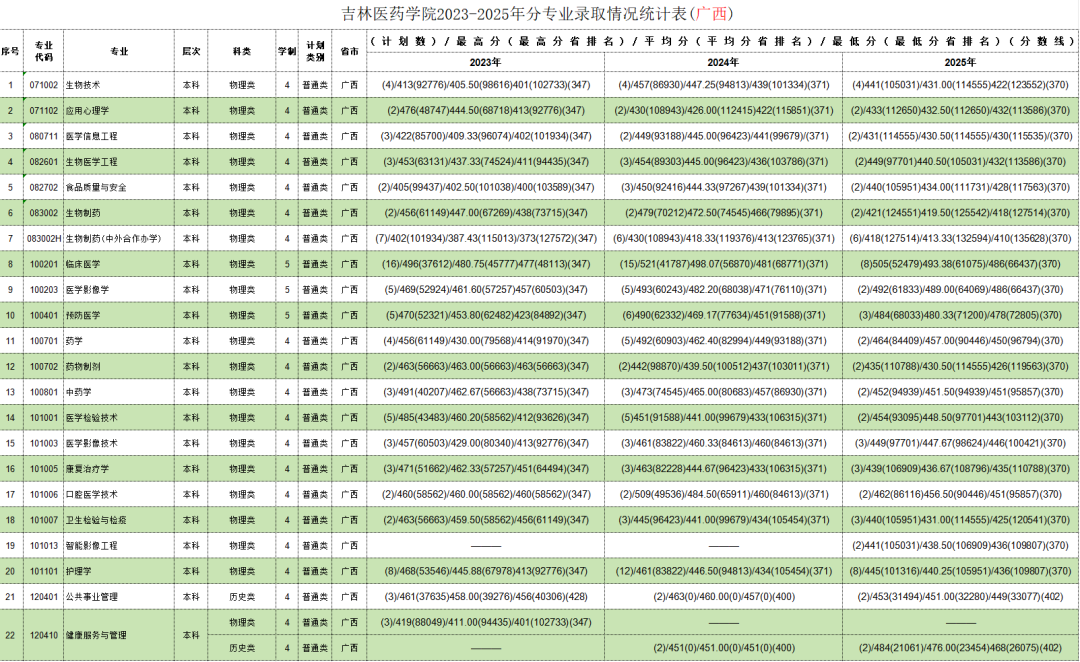Screen dimensions: 1080x662
Task: Click the 学制 column header
Action: click(x=287, y=51)
